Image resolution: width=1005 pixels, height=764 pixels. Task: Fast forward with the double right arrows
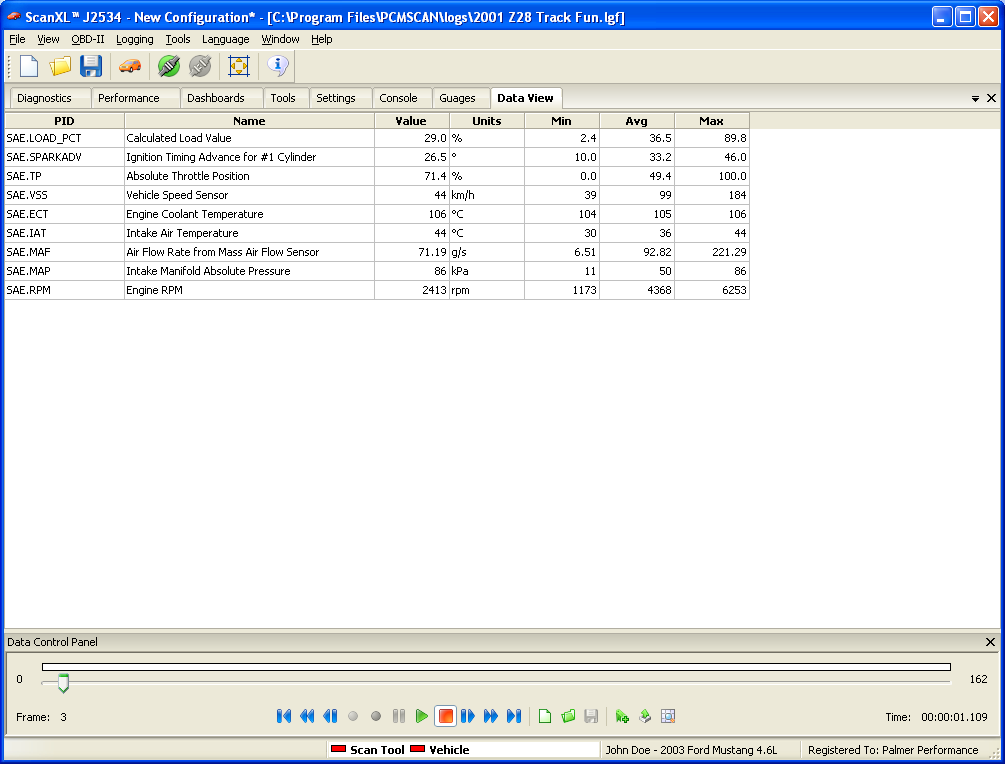click(491, 716)
